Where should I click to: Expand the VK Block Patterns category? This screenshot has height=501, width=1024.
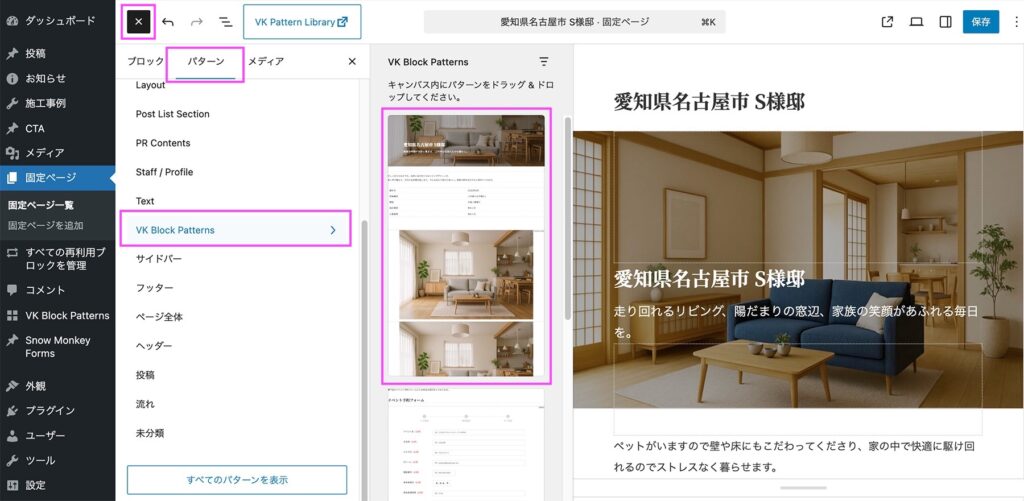point(235,230)
